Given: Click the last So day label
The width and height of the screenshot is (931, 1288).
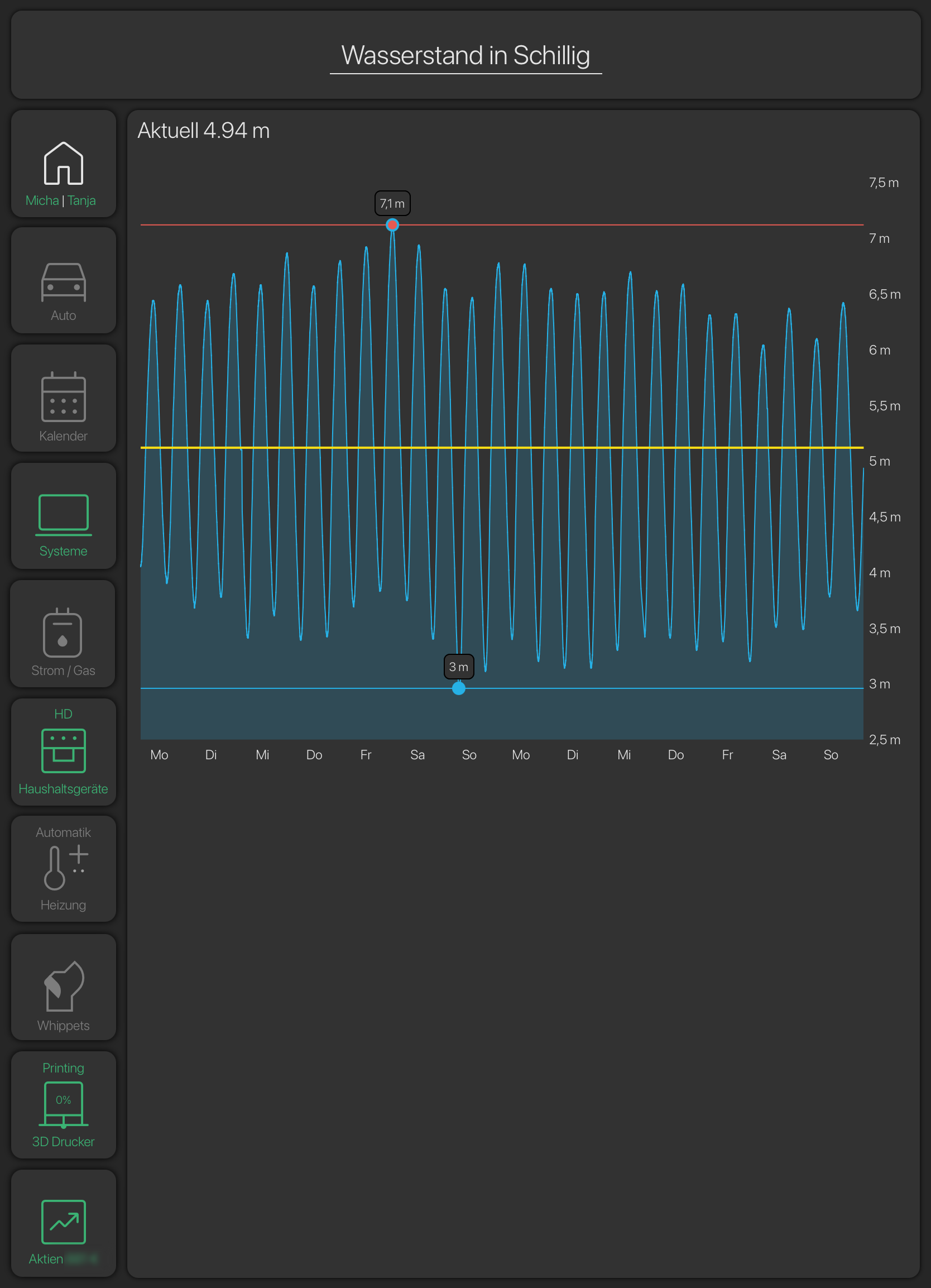Looking at the screenshot, I should coord(831,755).
